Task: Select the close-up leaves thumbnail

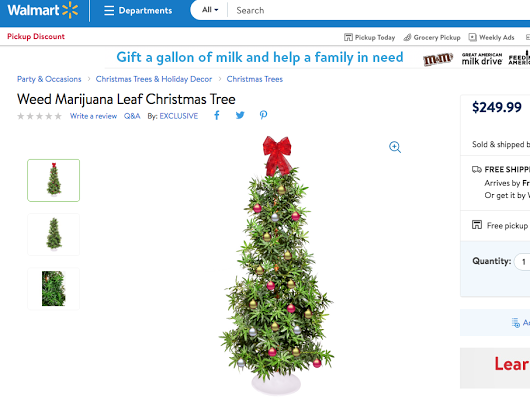Action: (x=53, y=288)
